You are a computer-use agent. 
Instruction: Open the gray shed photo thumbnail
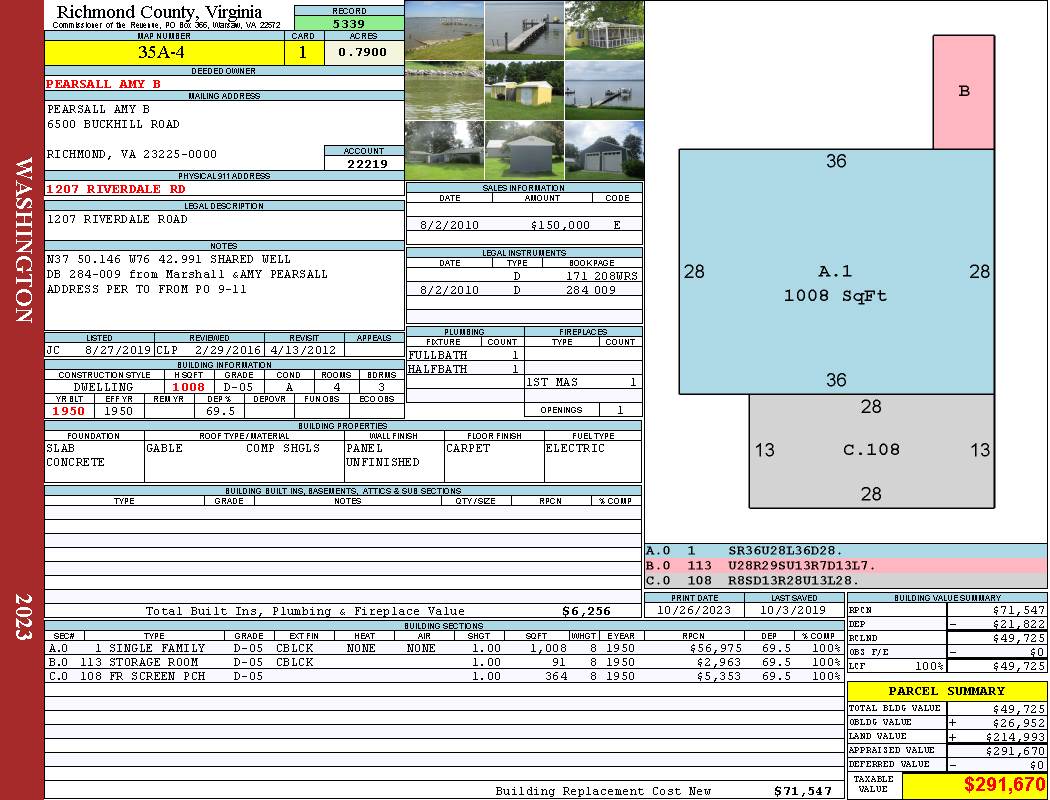[524, 151]
